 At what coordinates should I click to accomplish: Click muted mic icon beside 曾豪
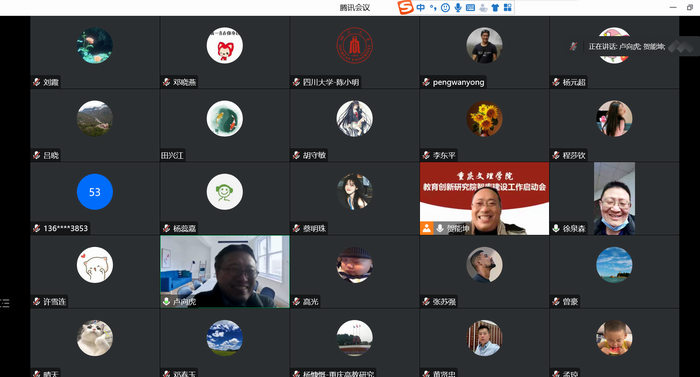tap(556, 302)
